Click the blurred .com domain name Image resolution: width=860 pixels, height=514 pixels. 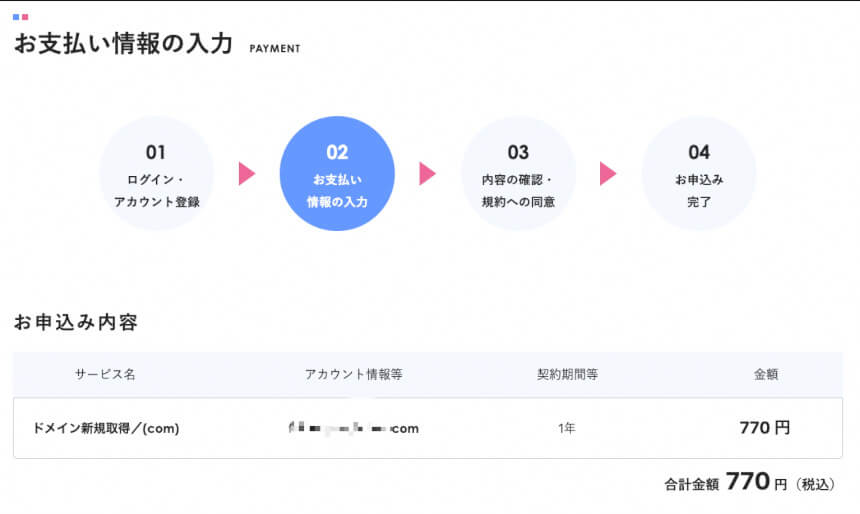pos(354,428)
